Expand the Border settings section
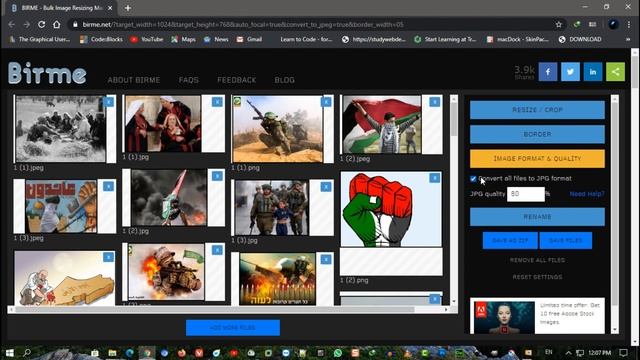Screen dimensions: 640x360 tap(537, 134)
